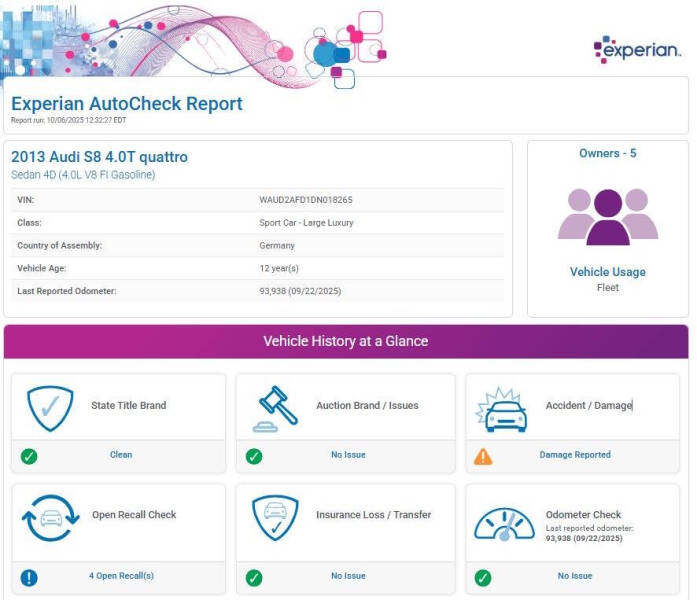Click the 2013 Audi S8 4.0T quattro title
The height and width of the screenshot is (600, 697).
[x=99, y=157]
